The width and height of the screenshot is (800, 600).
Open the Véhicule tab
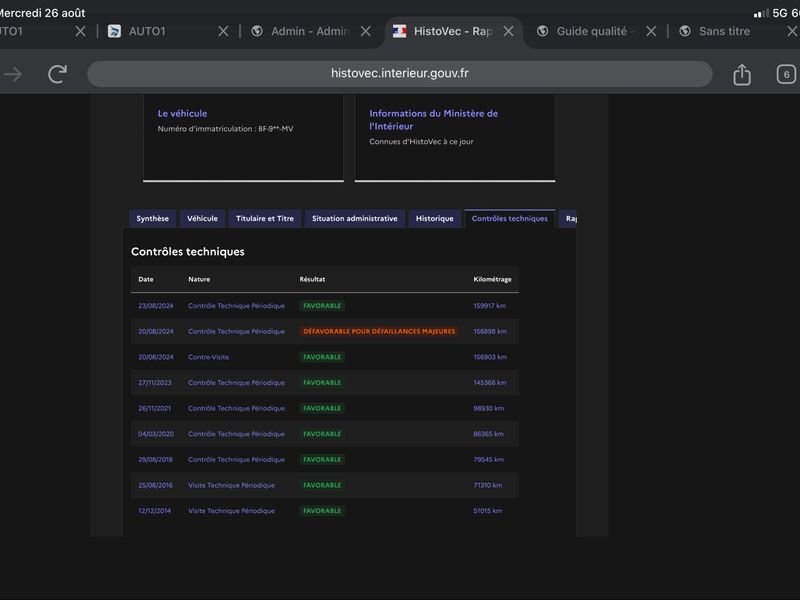(x=202, y=218)
